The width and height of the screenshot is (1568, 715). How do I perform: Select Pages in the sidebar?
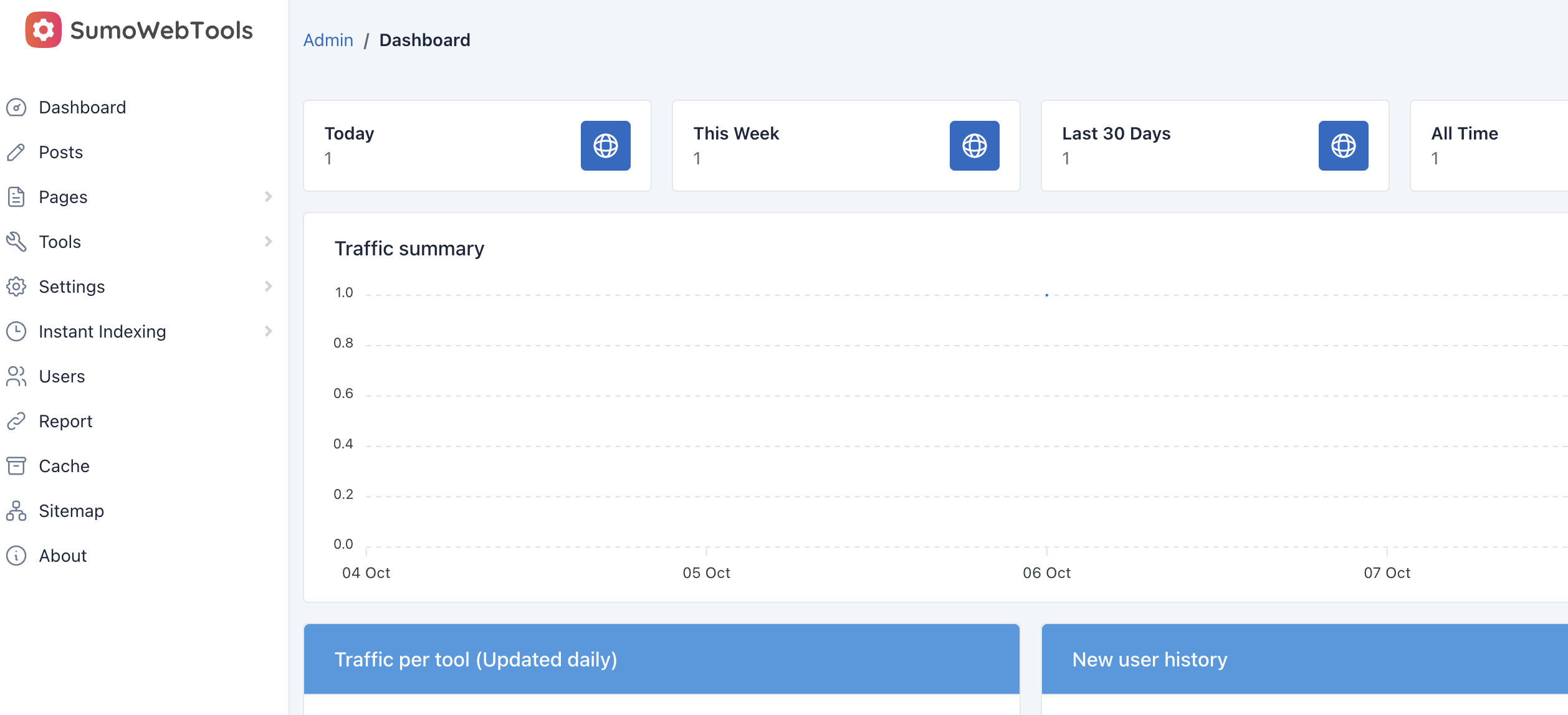point(63,197)
